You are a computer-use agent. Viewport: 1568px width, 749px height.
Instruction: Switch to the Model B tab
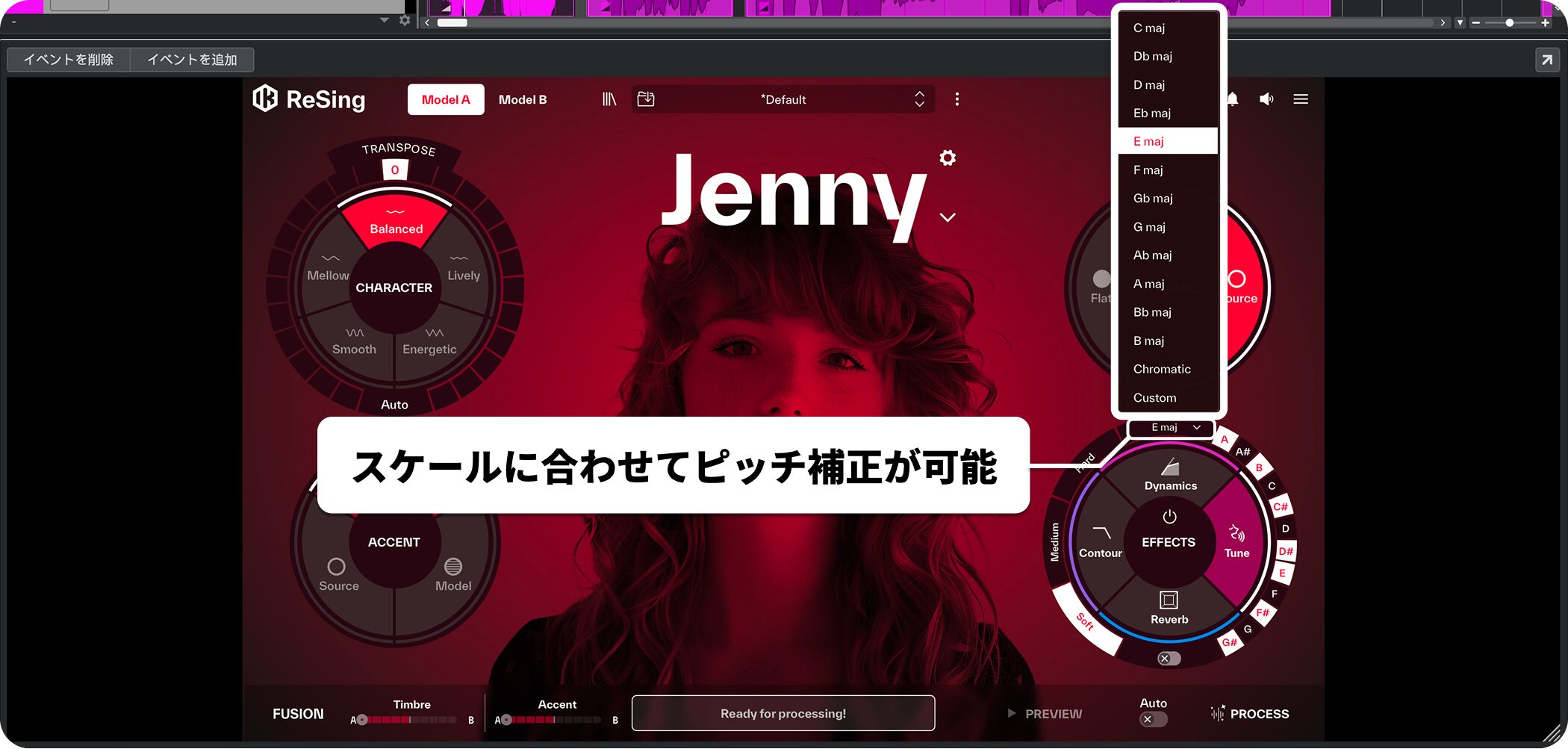pyautogui.click(x=523, y=99)
